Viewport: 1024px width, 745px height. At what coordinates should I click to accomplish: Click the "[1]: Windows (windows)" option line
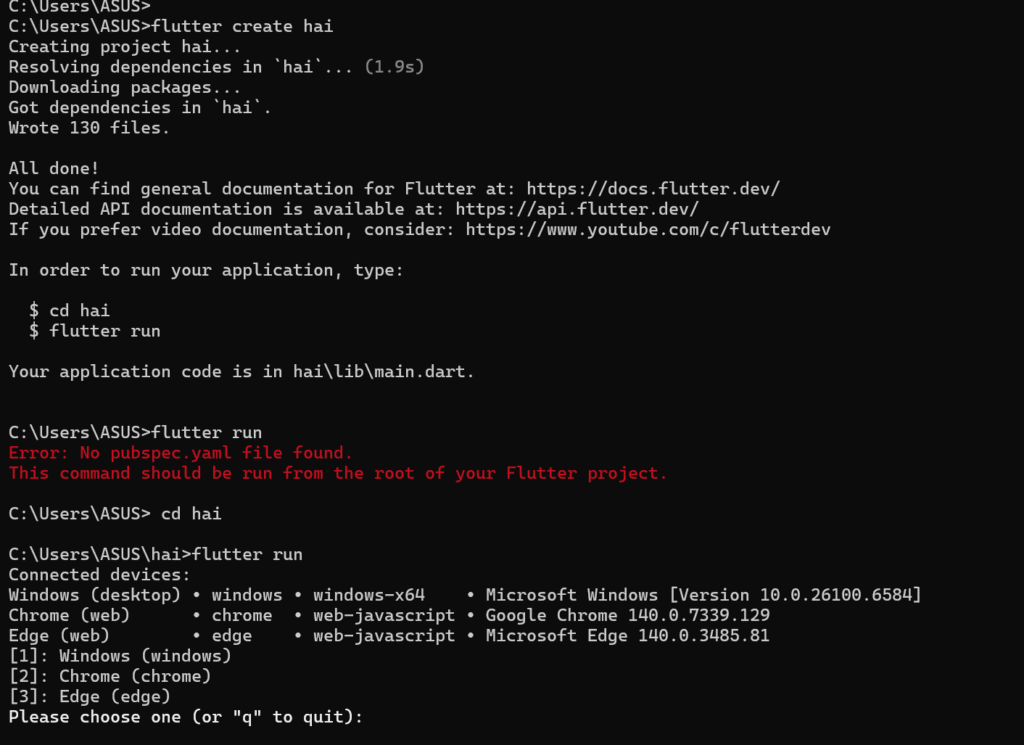pyautogui.click(x=120, y=656)
